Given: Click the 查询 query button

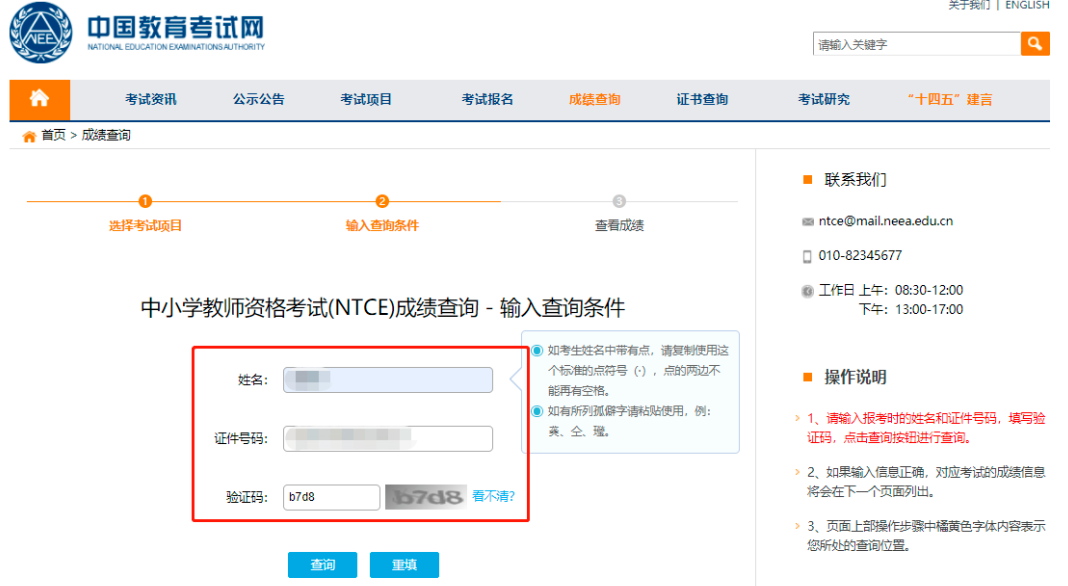Looking at the screenshot, I should [x=322, y=564].
